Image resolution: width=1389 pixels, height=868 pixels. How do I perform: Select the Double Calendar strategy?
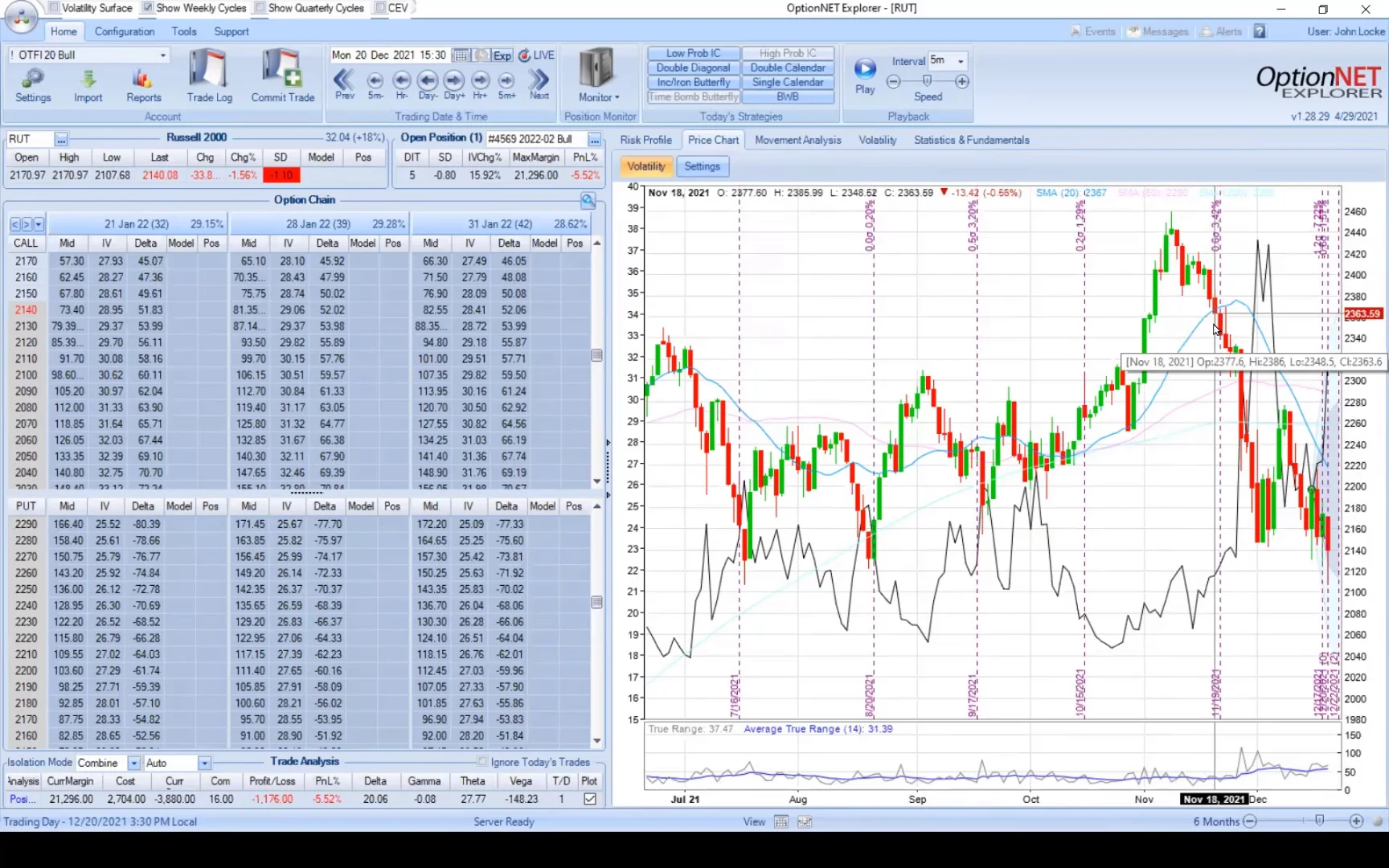(788, 68)
